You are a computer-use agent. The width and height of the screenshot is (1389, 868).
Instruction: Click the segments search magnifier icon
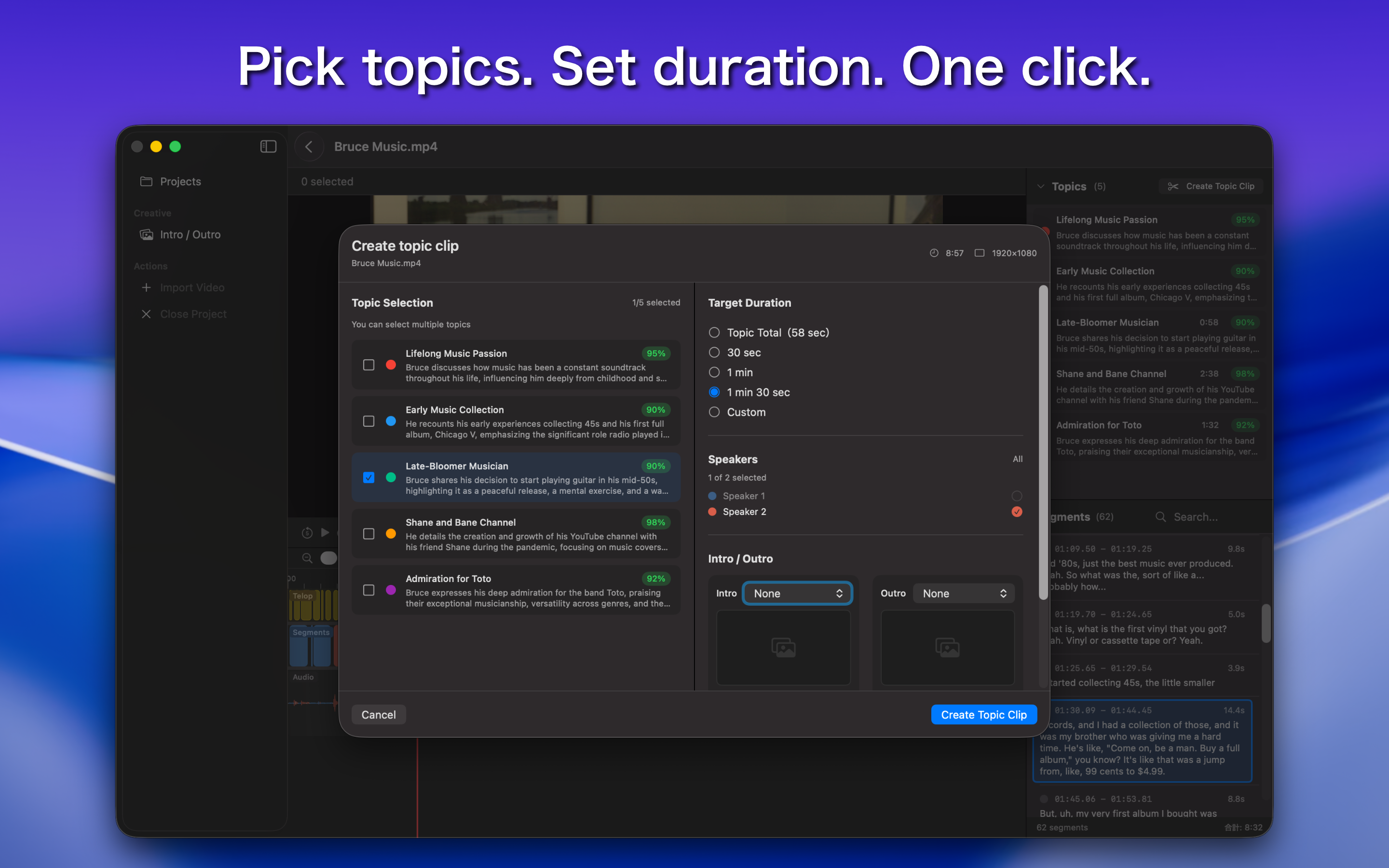pos(1160,516)
